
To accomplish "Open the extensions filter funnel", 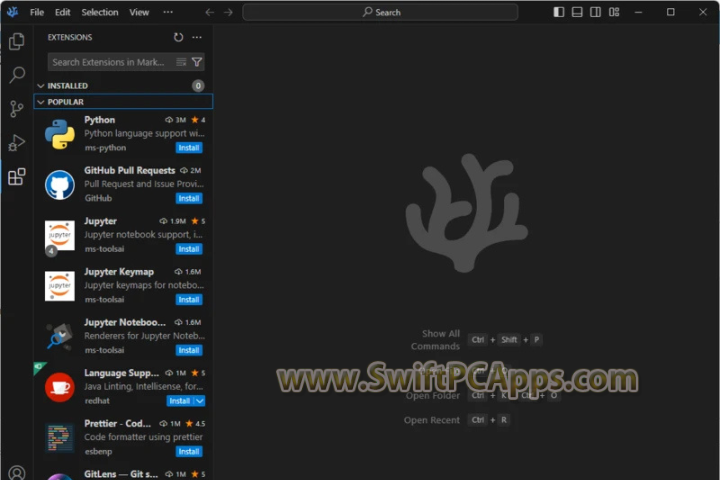I will coord(197,62).
